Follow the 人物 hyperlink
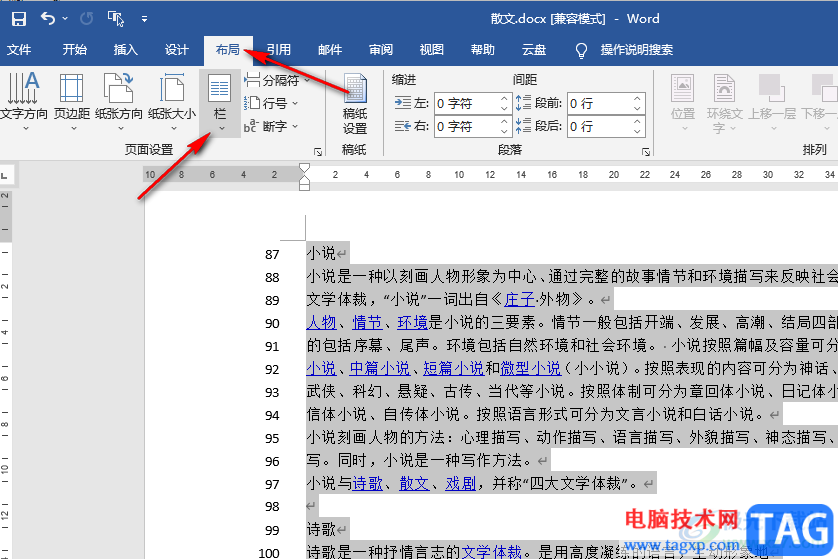The width and height of the screenshot is (838, 559). 321,322
